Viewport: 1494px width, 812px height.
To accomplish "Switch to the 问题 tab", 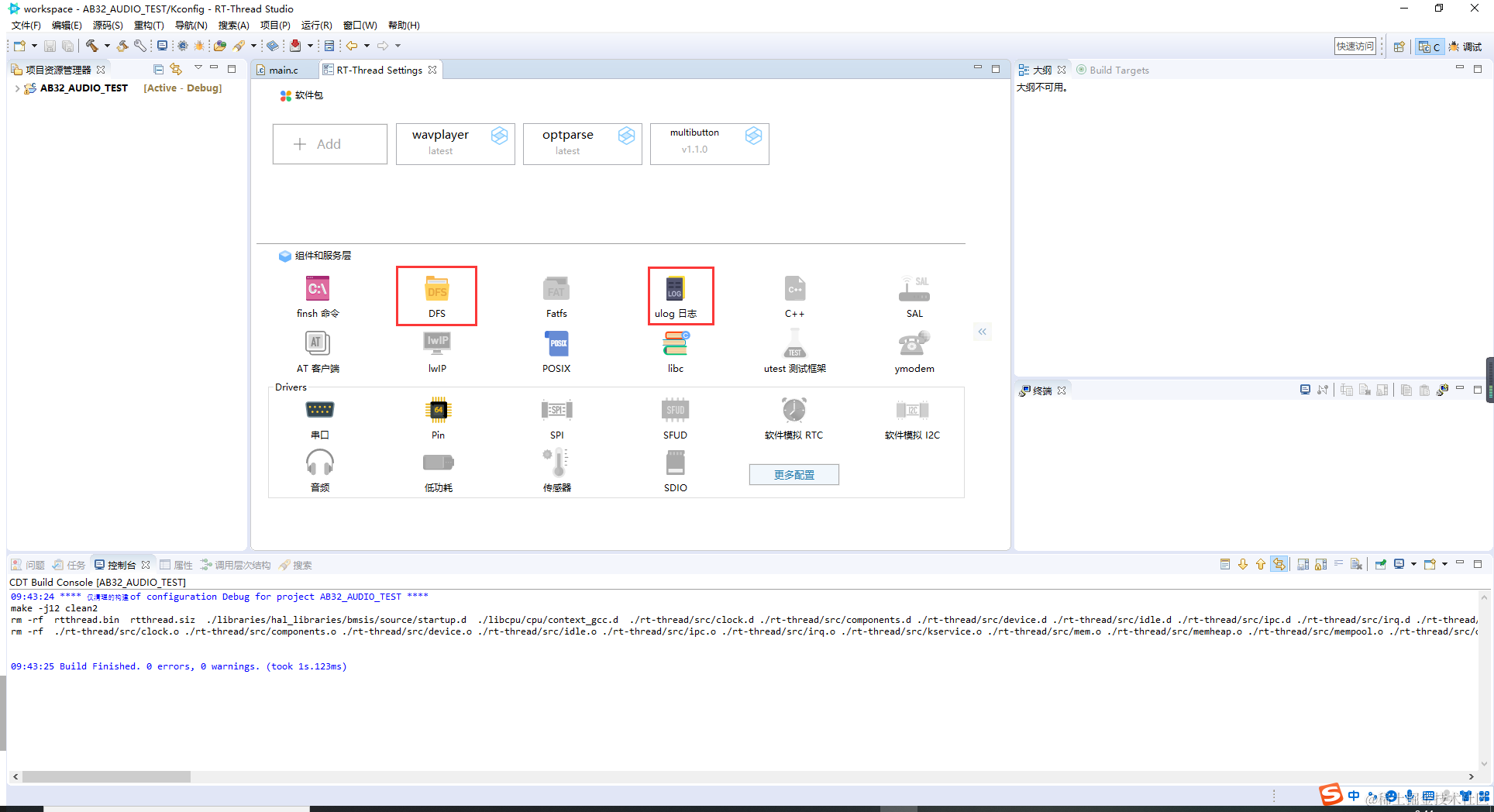I will point(28,565).
